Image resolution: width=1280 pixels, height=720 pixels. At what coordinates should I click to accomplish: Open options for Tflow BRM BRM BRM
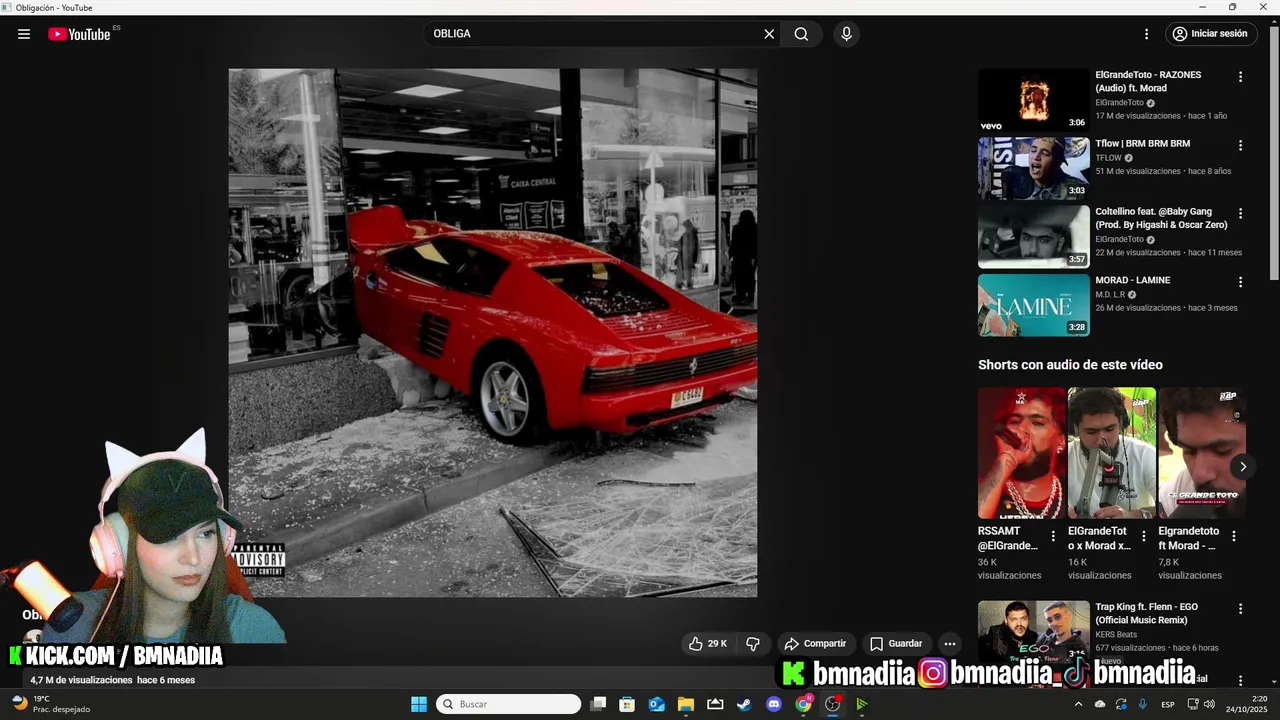pyautogui.click(x=1240, y=145)
